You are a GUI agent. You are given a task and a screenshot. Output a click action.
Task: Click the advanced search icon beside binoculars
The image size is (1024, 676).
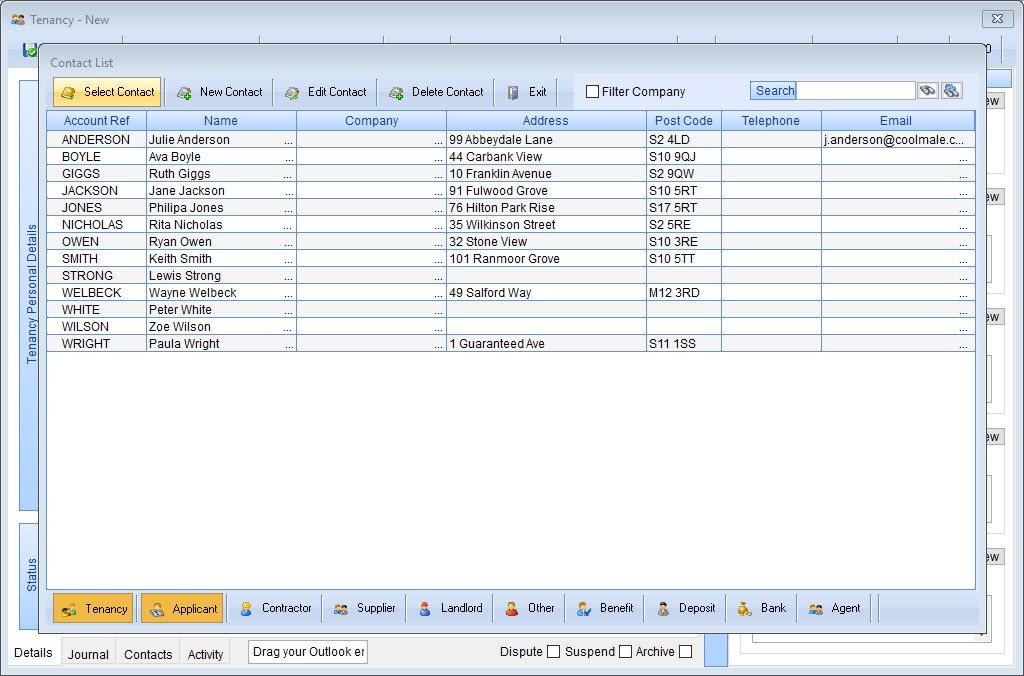tap(952, 91)
